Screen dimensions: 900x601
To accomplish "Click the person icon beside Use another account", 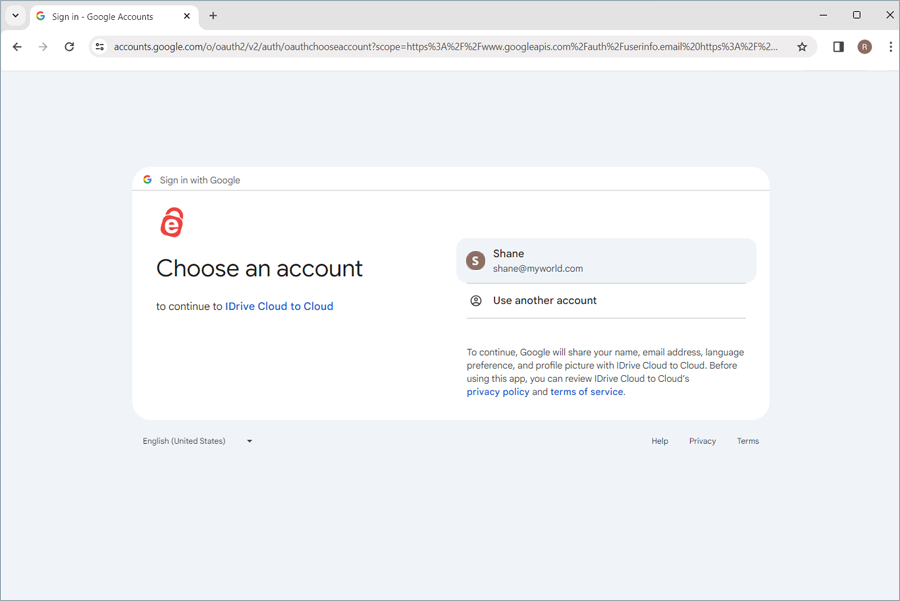I will coord(476,301).
